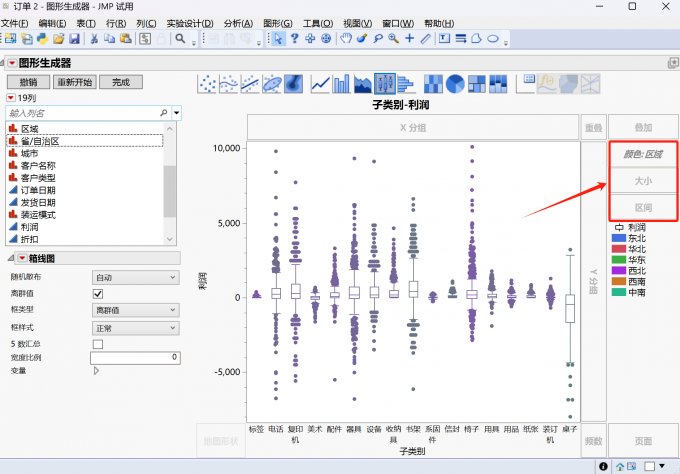Collapse the 箱线图 section outline triangle
The width and height of the screenshot is (680, 474).
[11, 258]
